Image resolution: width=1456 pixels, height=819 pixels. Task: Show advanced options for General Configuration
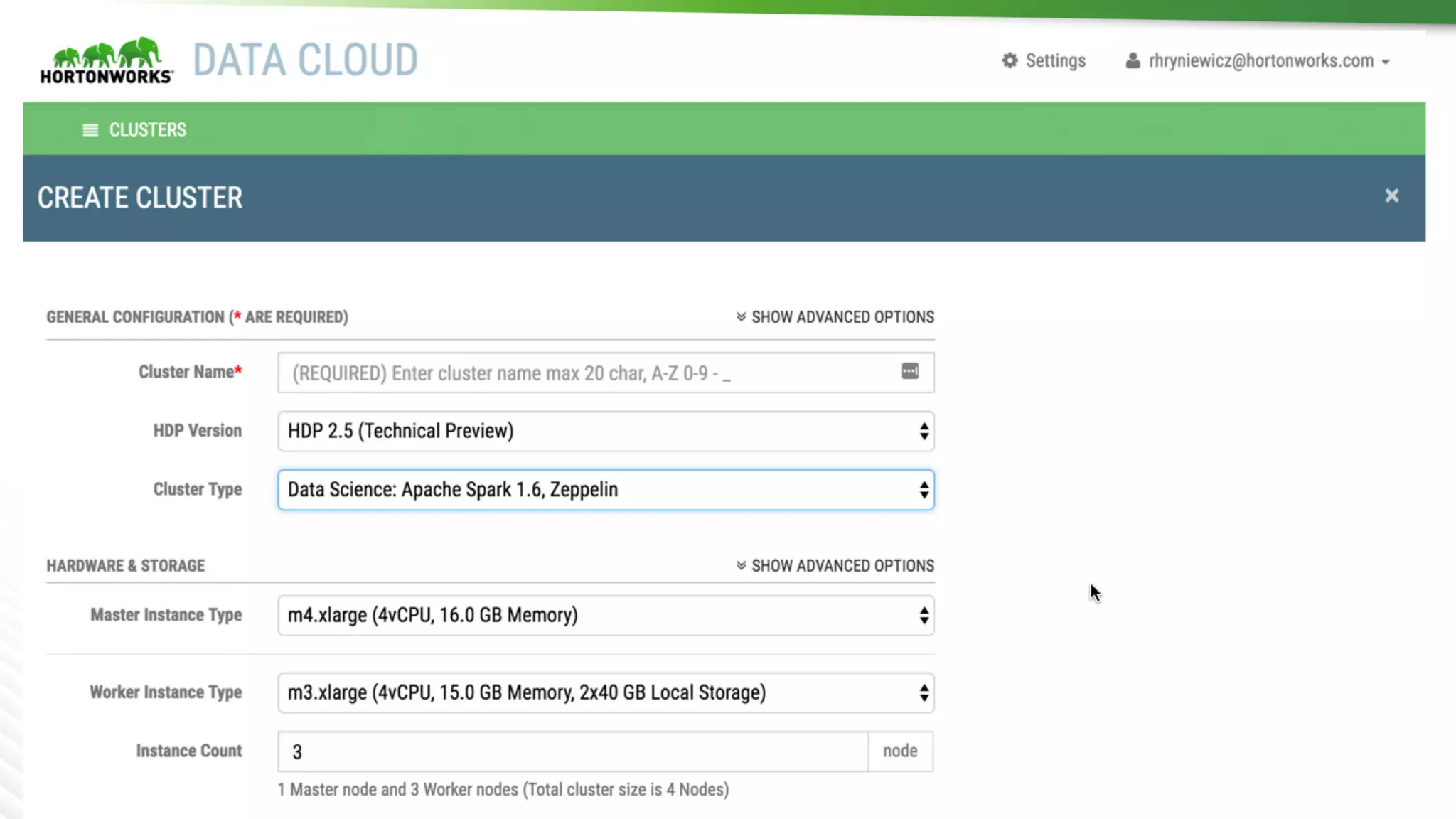[842, 317]
